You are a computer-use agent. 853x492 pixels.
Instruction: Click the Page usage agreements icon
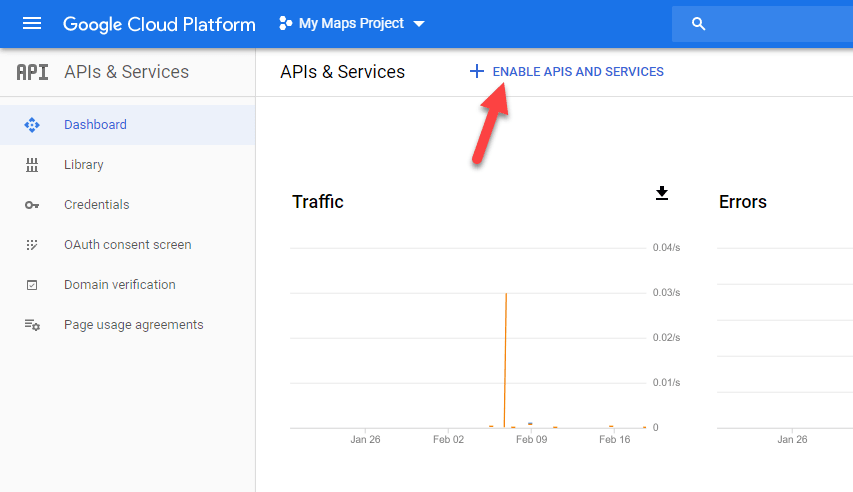tap(32, 325)
